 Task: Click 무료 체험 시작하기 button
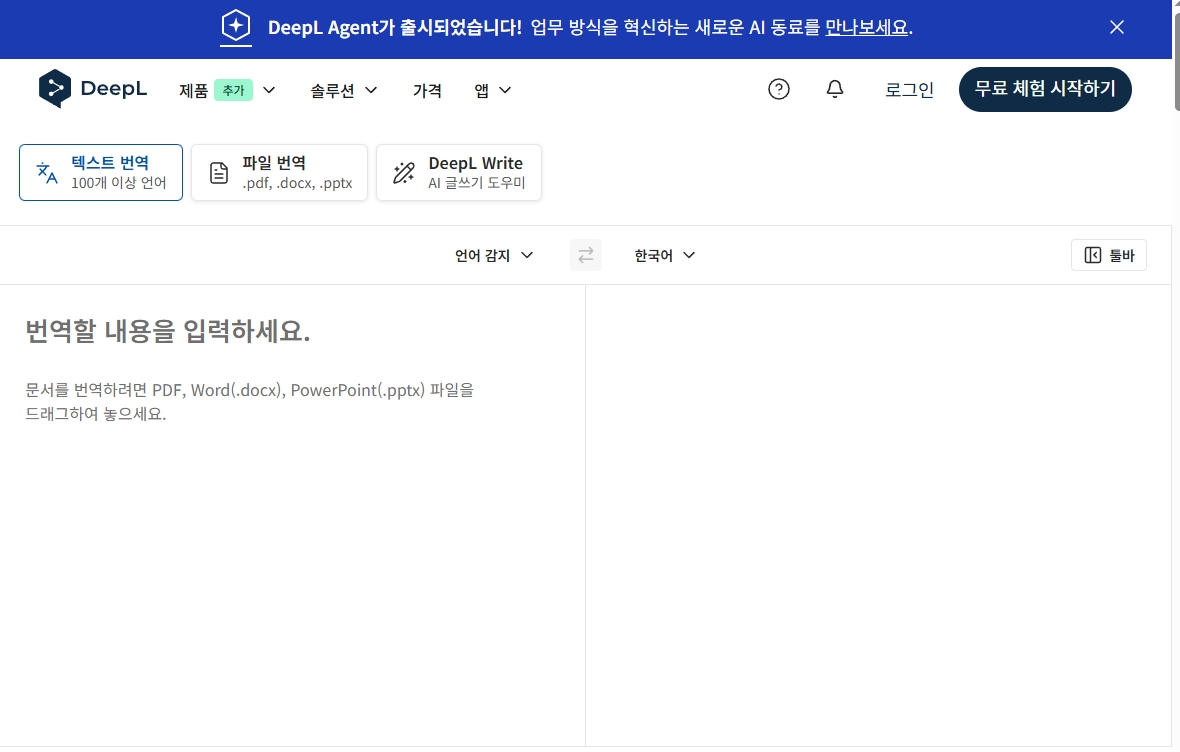tap(1045, 89)
